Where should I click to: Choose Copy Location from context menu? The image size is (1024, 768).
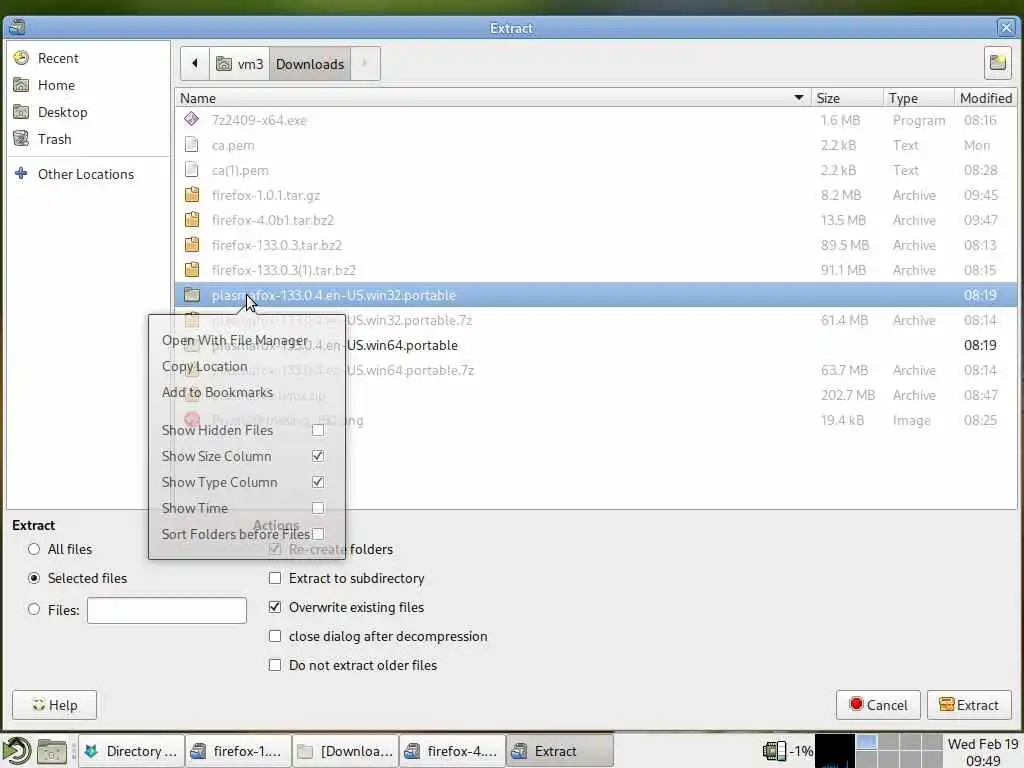(x=204, y=366)
